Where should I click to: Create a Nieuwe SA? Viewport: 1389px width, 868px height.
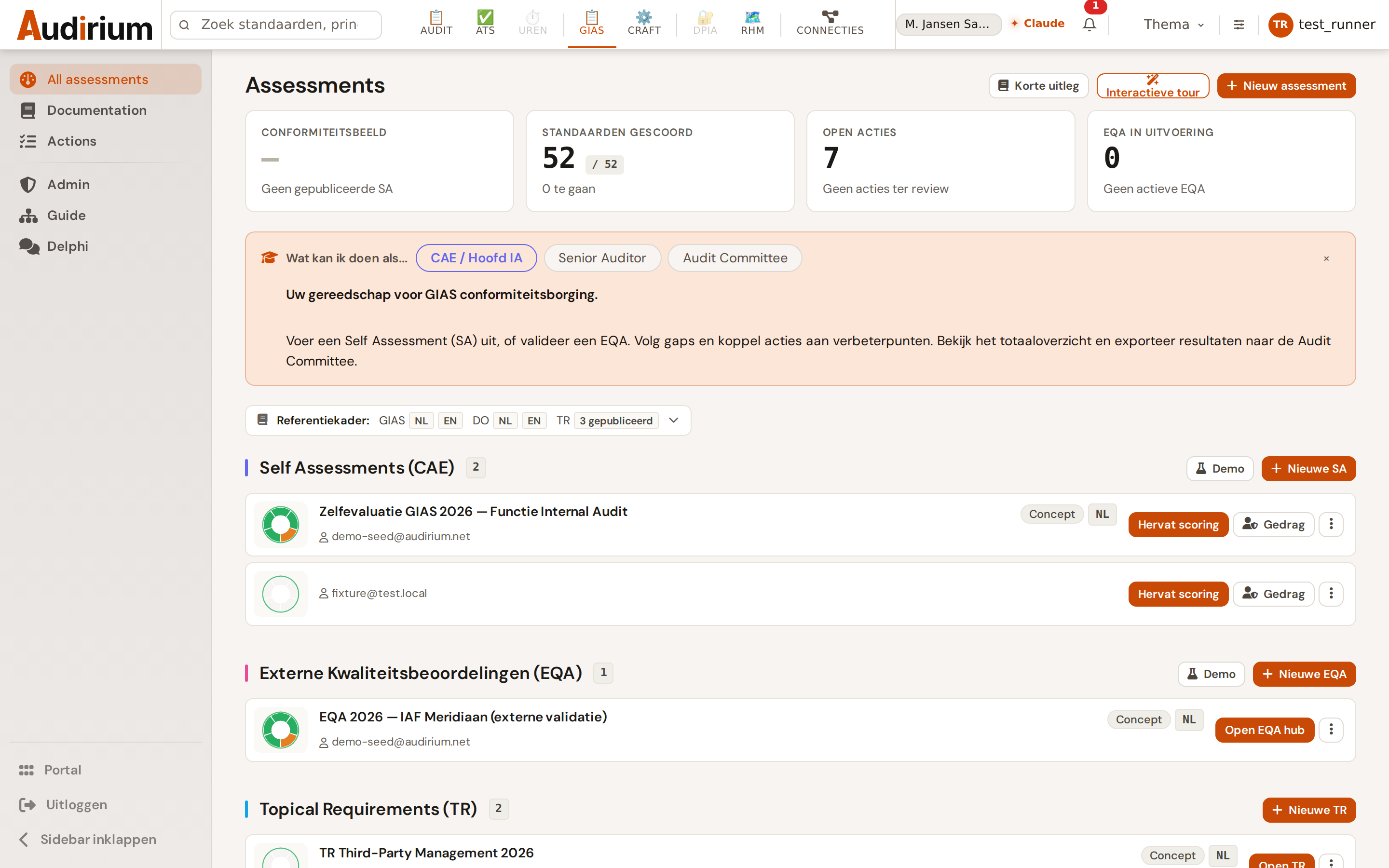tap(1308, 469)
